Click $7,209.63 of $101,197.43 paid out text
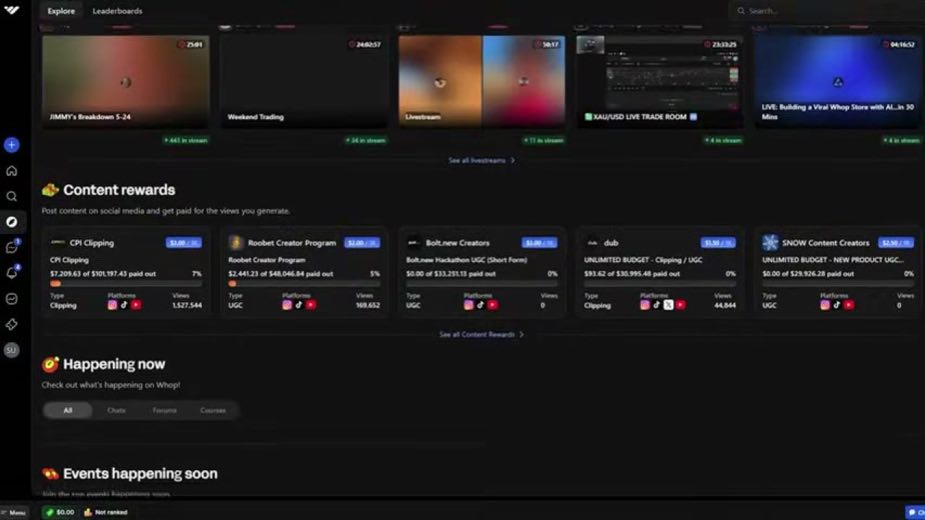The height and width of the screenshot is (520, 925). tap(103, 274)
